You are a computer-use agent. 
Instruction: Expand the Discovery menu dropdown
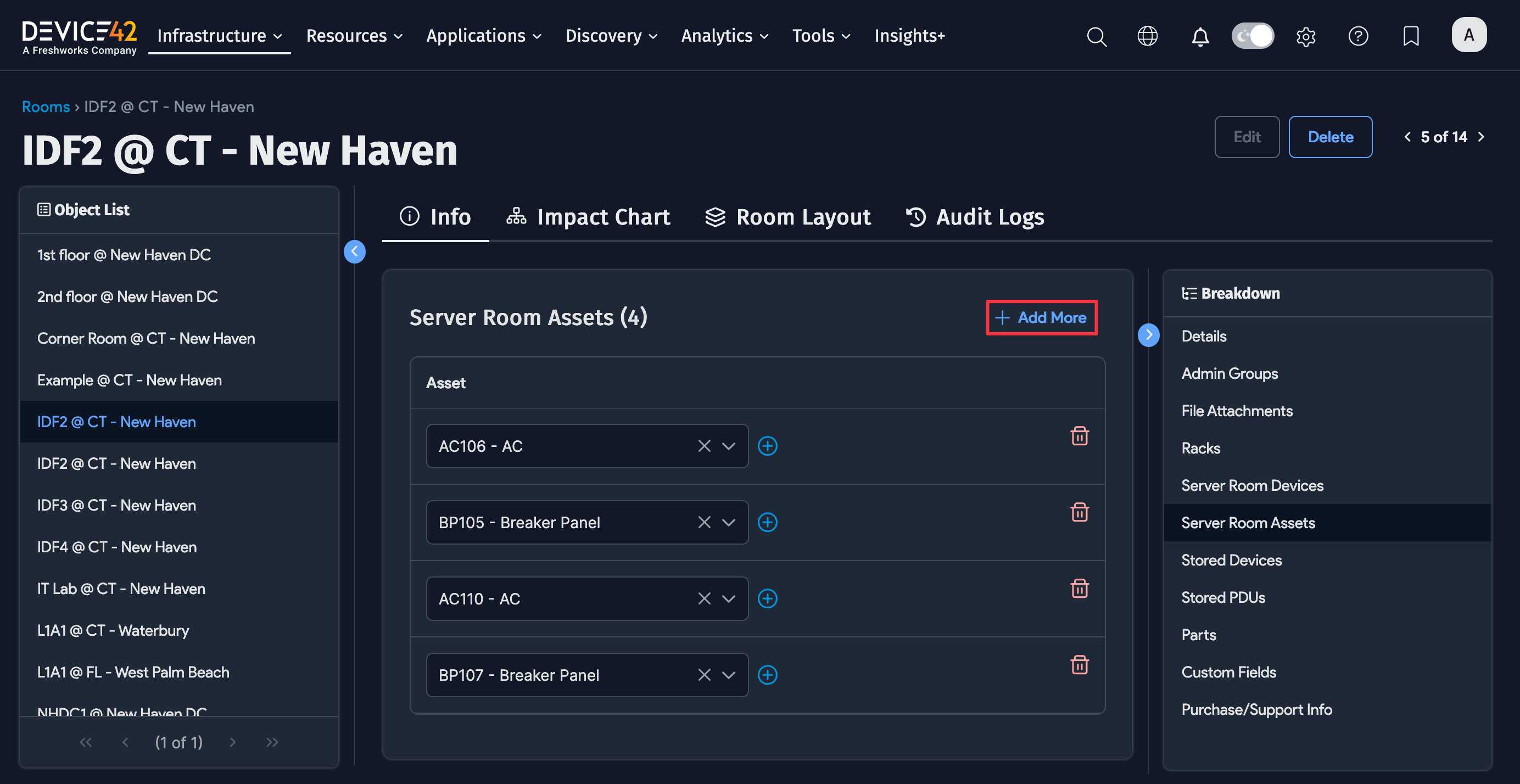coord(611,36)
